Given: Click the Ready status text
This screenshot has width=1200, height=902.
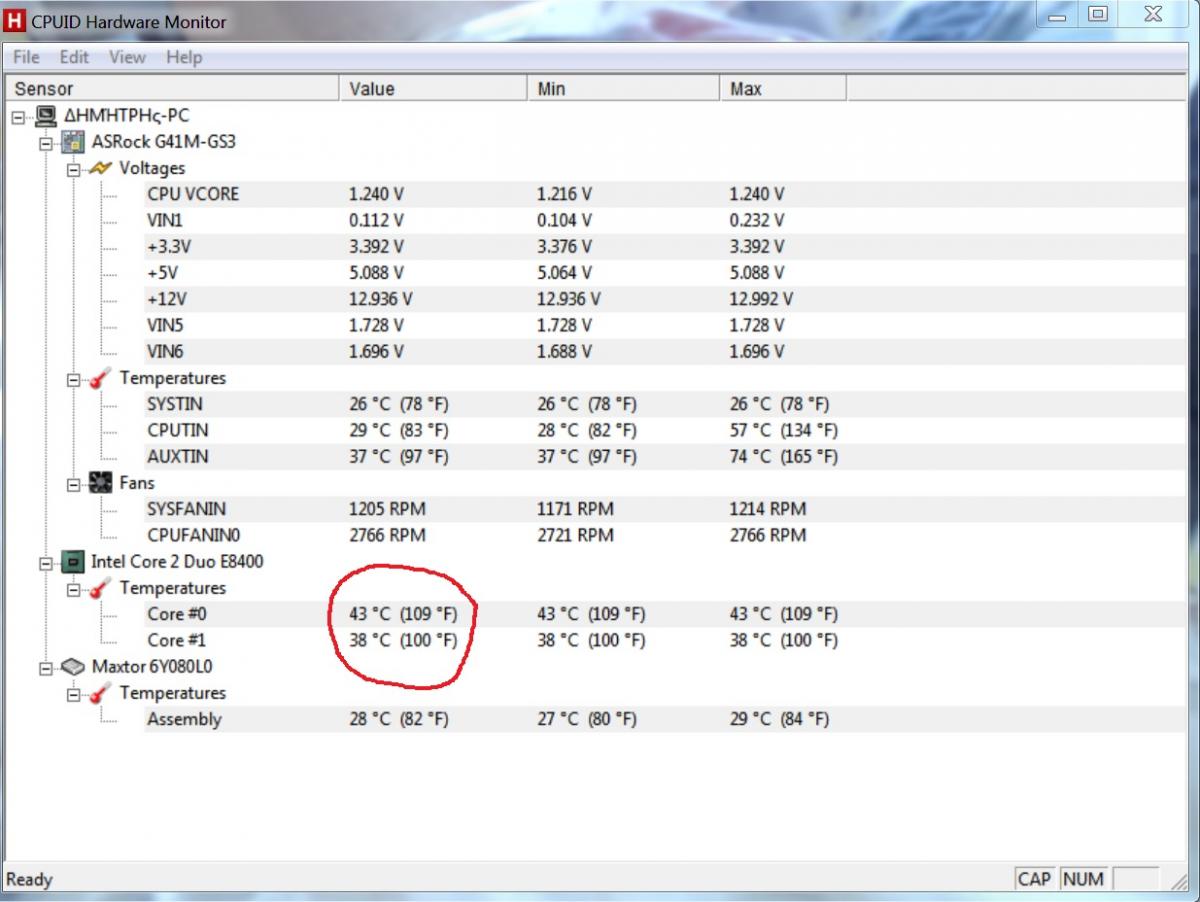Looking at the screenshot, I should [29, 880].
